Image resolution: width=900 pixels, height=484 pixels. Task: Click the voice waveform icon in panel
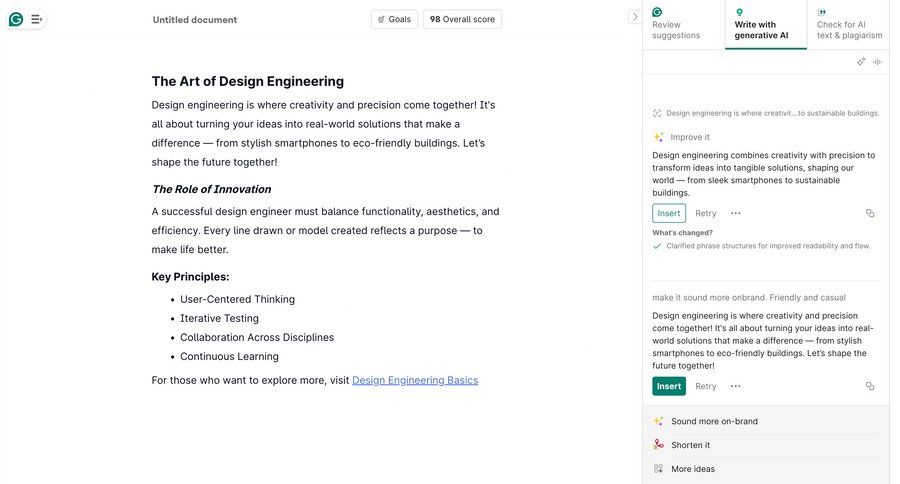(x=877, y=61)
